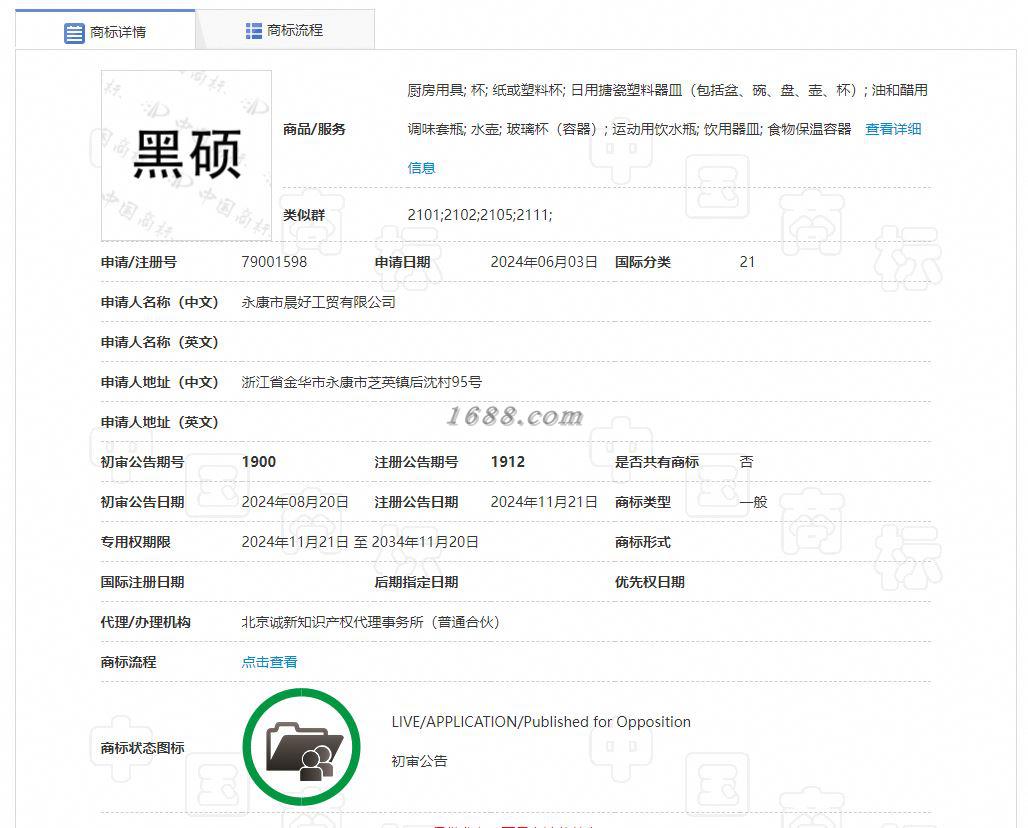Select applicant name 永康市晨好工贸有限公司
1028x828 pixels.
[x=319, y=302]
